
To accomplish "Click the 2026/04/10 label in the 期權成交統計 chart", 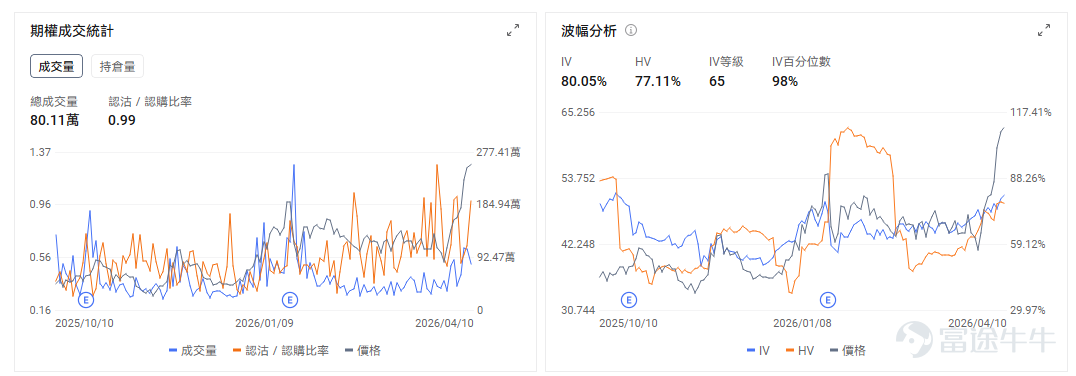I will pyautogui.click(x=444, y=322).
